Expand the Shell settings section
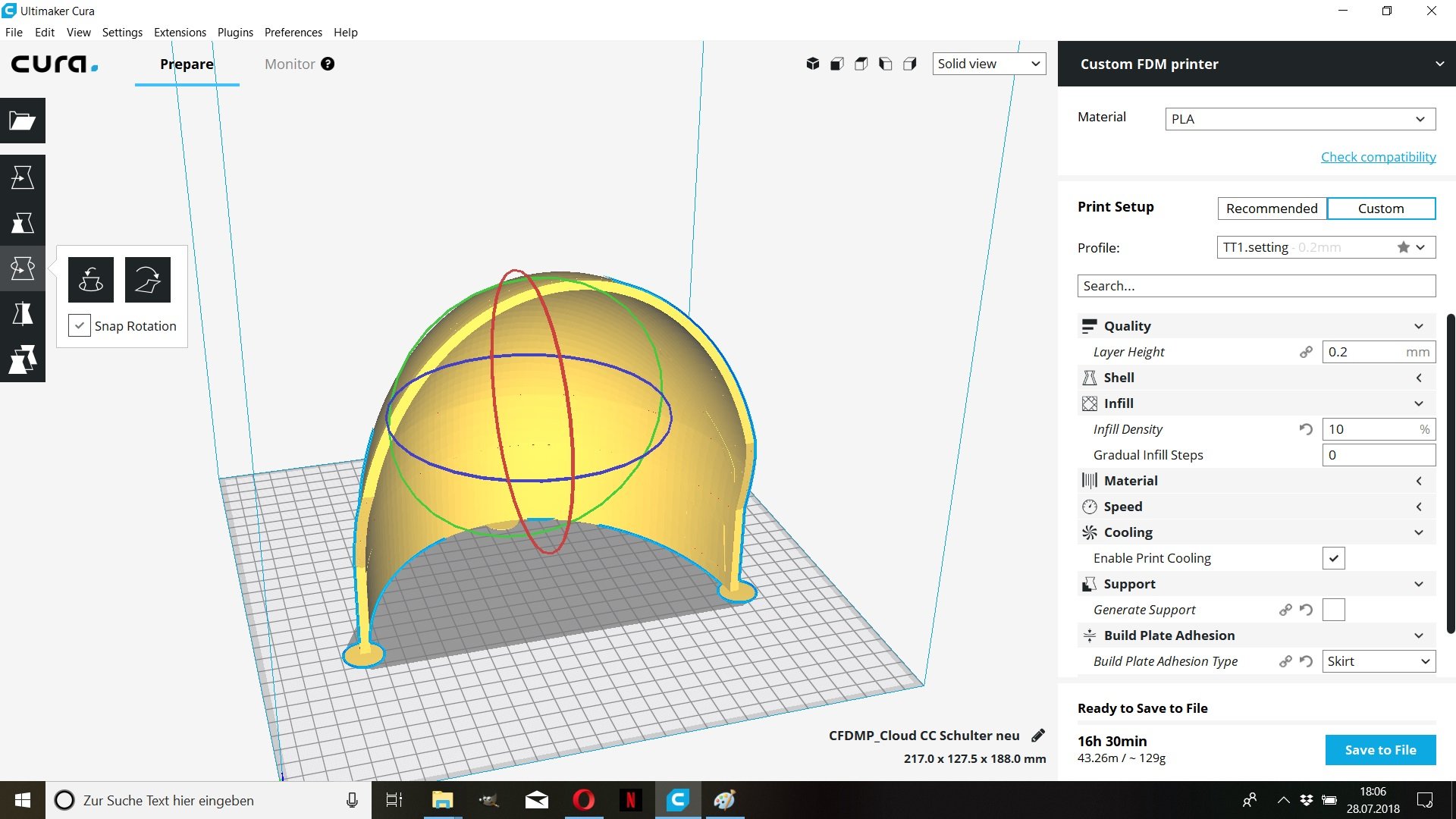The image size is (1456, 819). point(1257,378)
